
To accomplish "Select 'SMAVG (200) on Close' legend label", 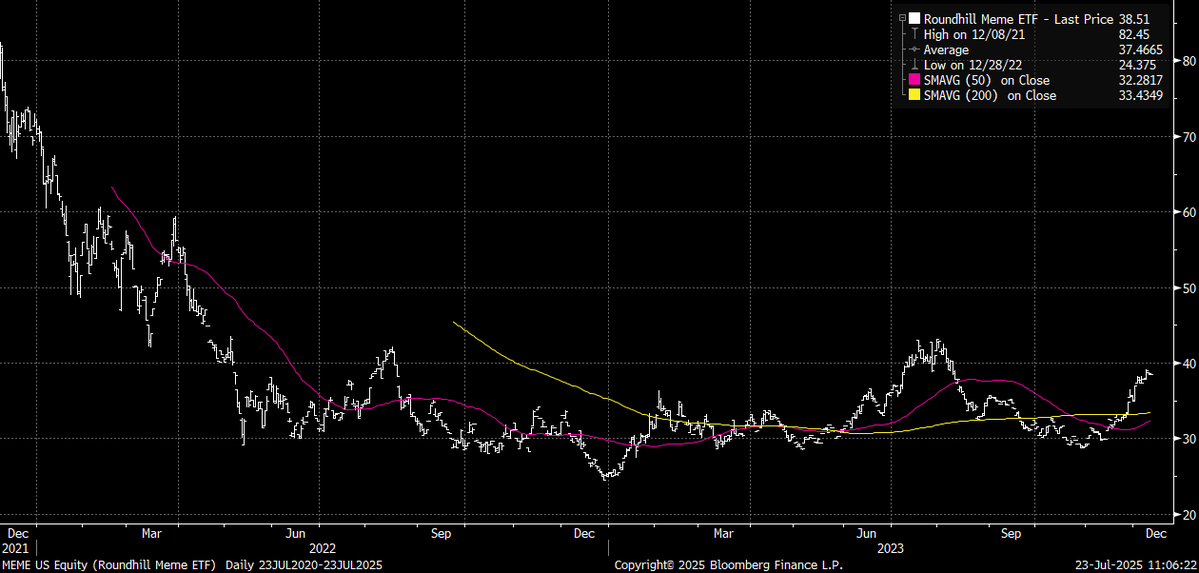I will click(990, 96).
